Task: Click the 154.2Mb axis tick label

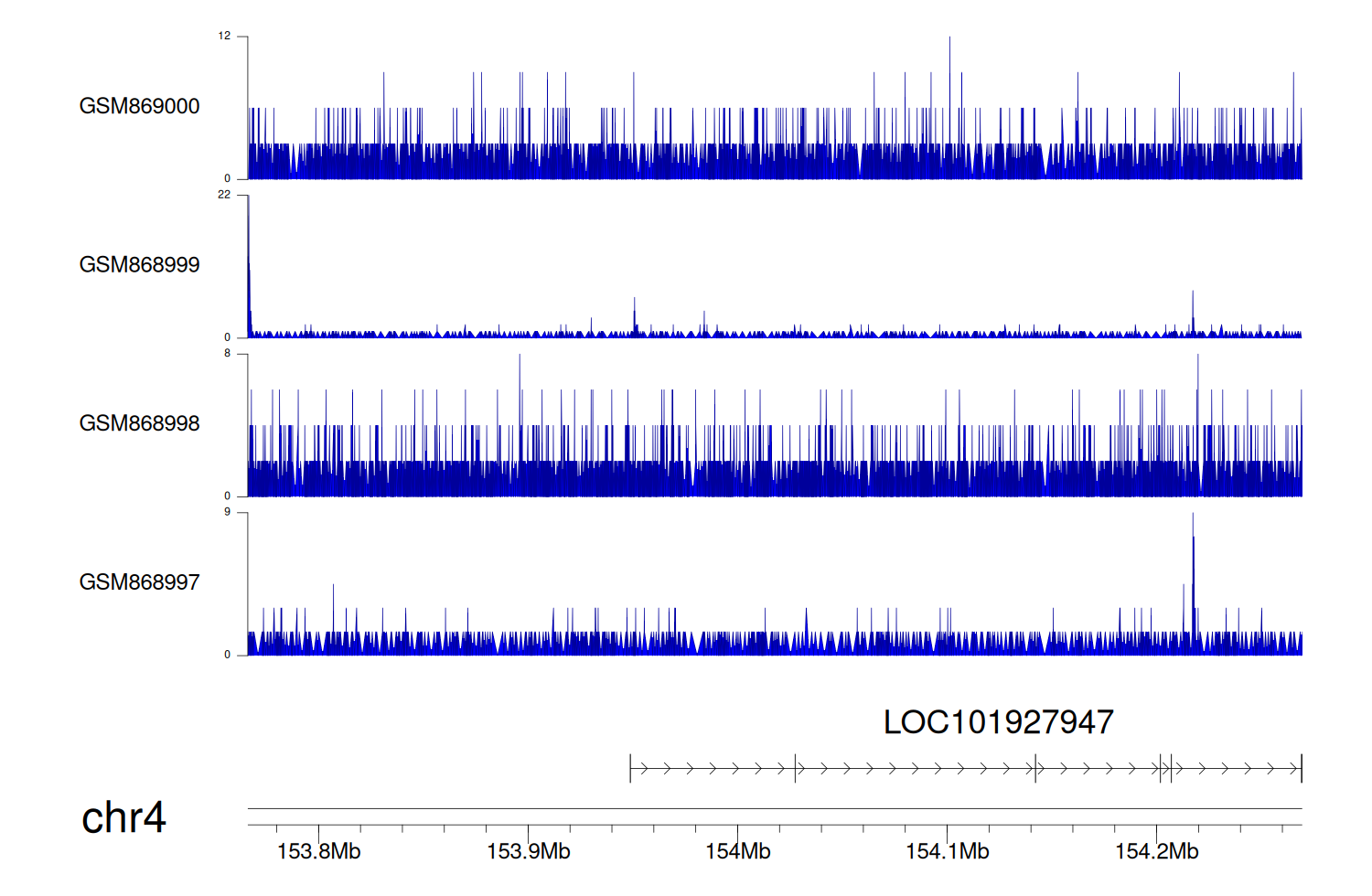Action: 1156,851
